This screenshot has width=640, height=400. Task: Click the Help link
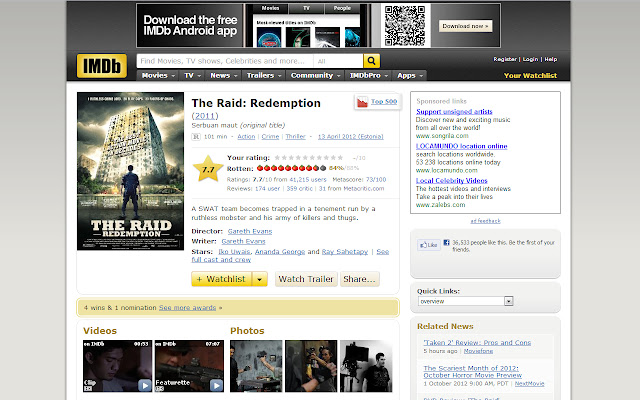click(x=551, y=59)
